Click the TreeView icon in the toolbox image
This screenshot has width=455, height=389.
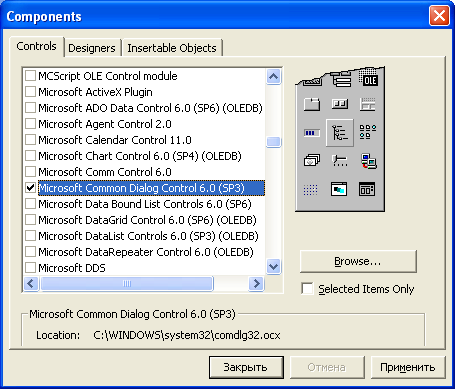(x=340, y=133)
